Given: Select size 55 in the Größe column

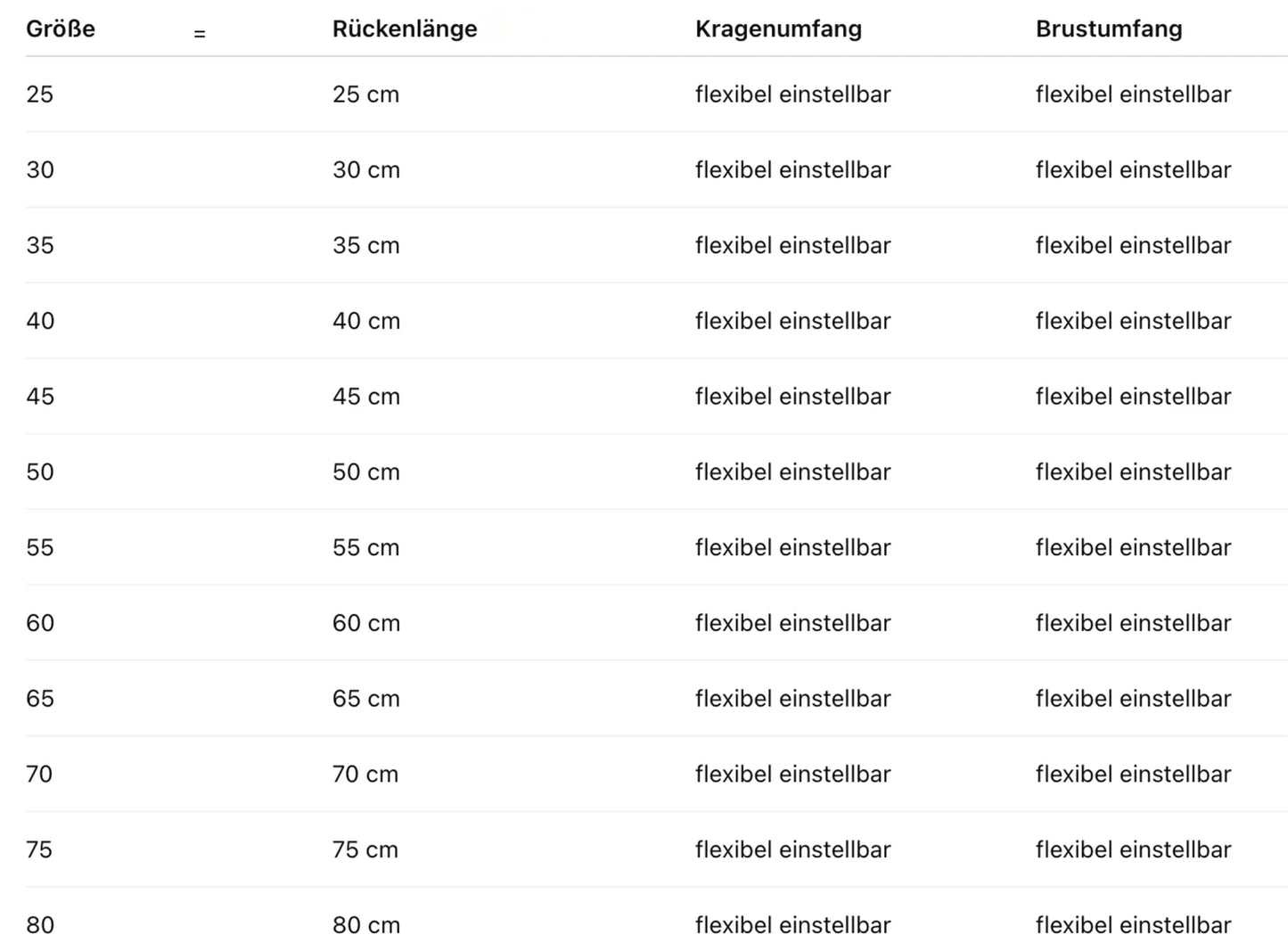Looking at the screenshot, I should (40, 548).
